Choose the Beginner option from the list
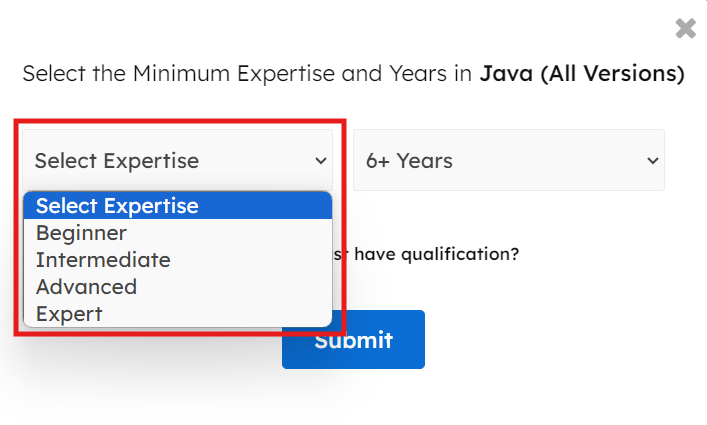 tap(81, 233)
